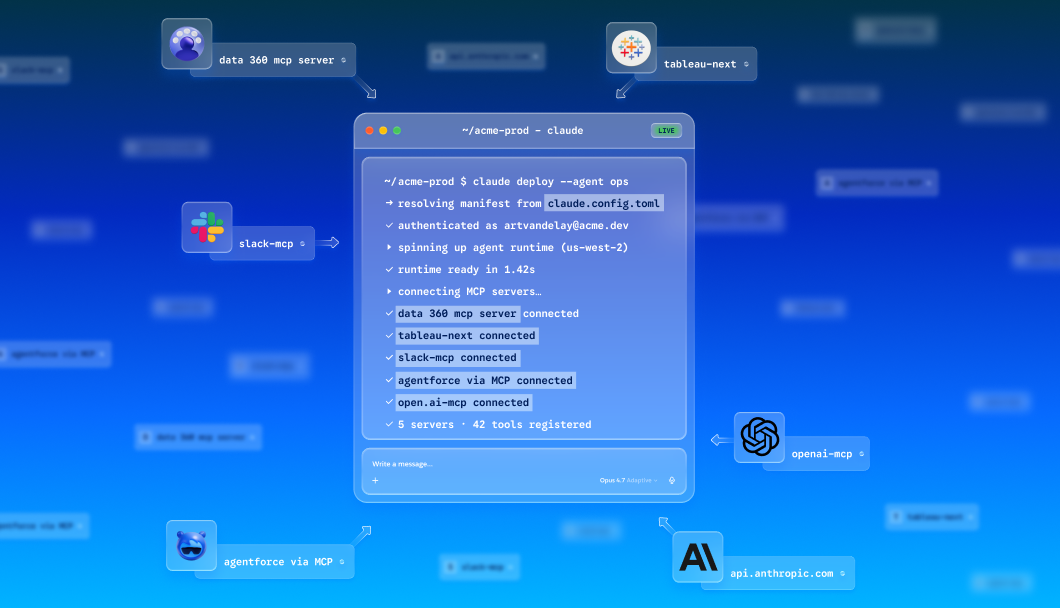Click the Tableau logo icon tile
Image resolution: width=1060 pixels, height=608 pixels.
click(631, 48)
